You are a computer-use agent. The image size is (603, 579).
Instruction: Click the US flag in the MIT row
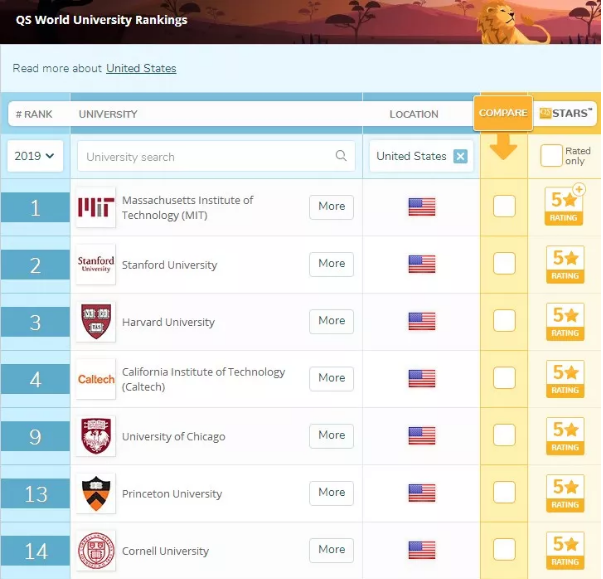pos(422,207)
